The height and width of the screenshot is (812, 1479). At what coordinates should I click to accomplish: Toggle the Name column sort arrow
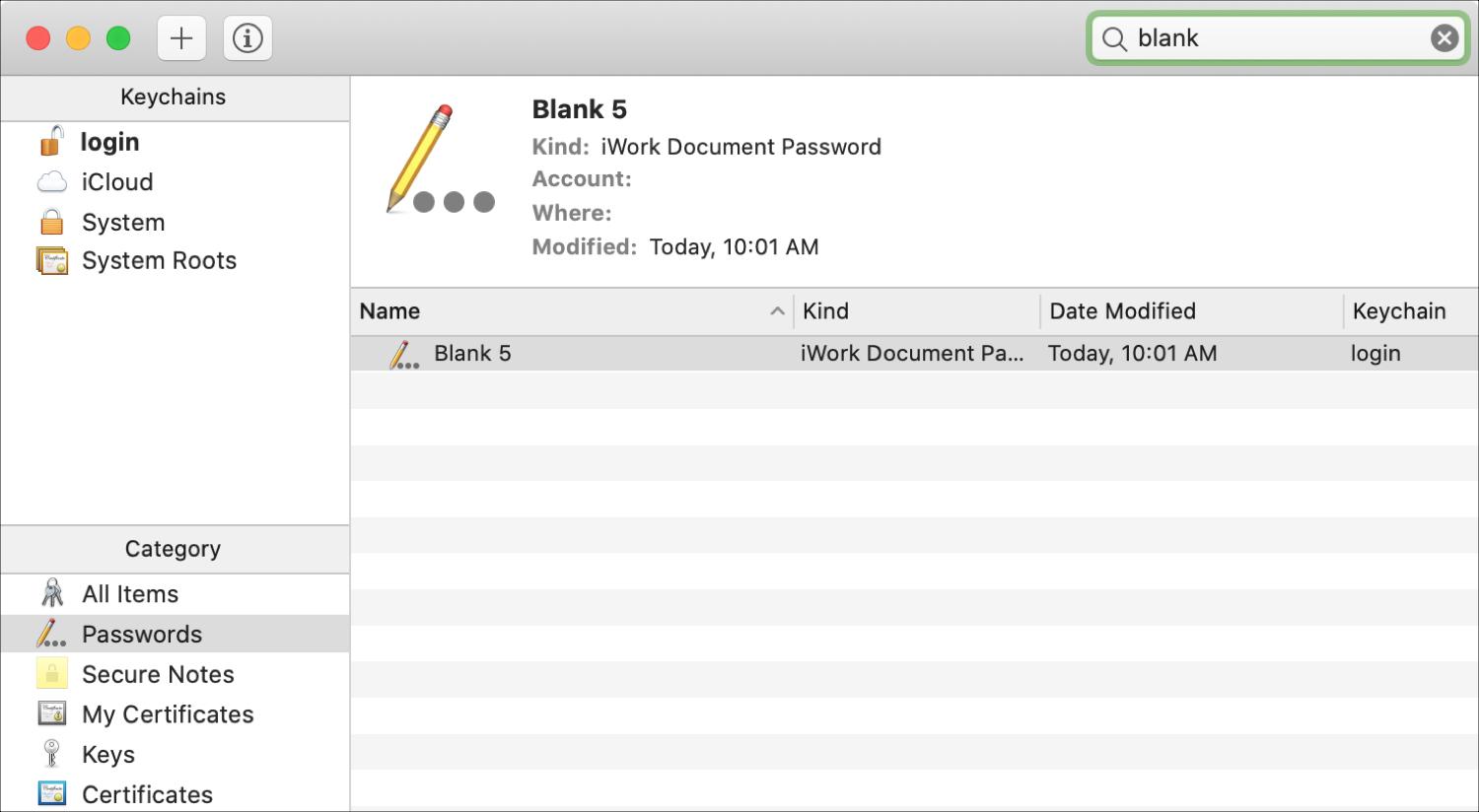pos(777,311)
